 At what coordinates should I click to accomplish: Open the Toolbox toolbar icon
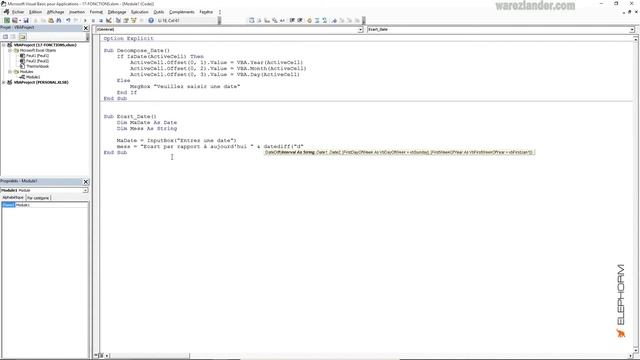[142, 20]
